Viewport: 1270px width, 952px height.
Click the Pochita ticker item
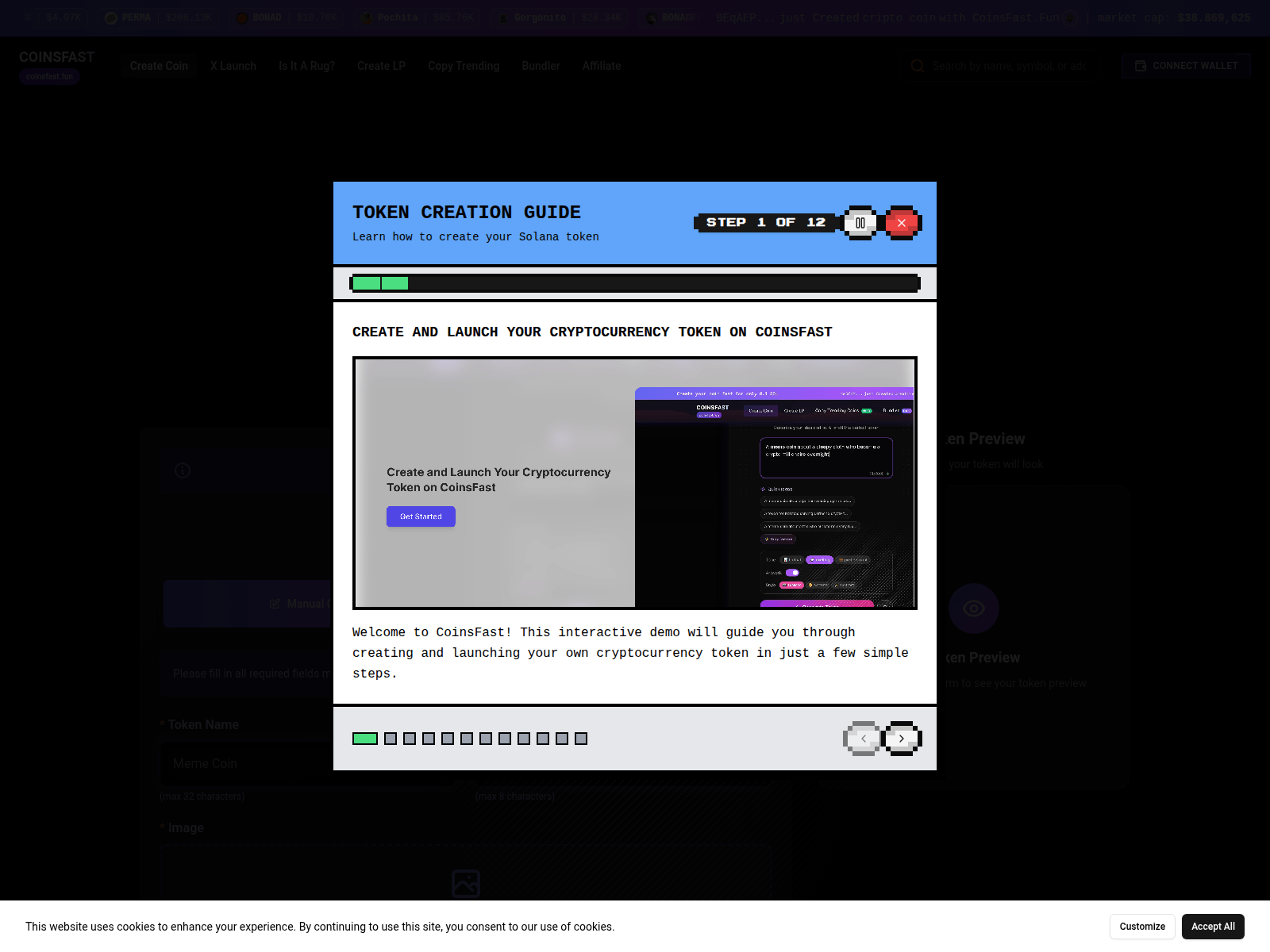(x=417, y=17)
